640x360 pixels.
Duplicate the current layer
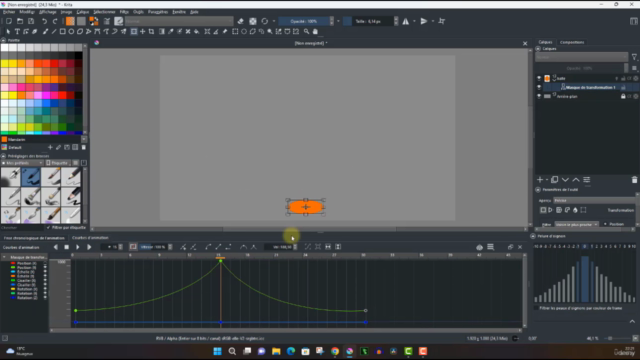554,180
